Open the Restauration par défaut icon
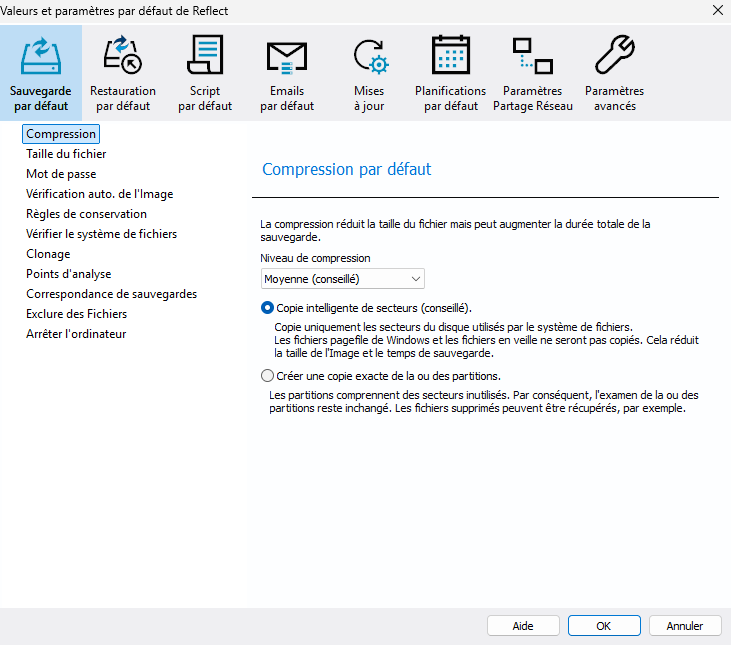 coord(122,55)
